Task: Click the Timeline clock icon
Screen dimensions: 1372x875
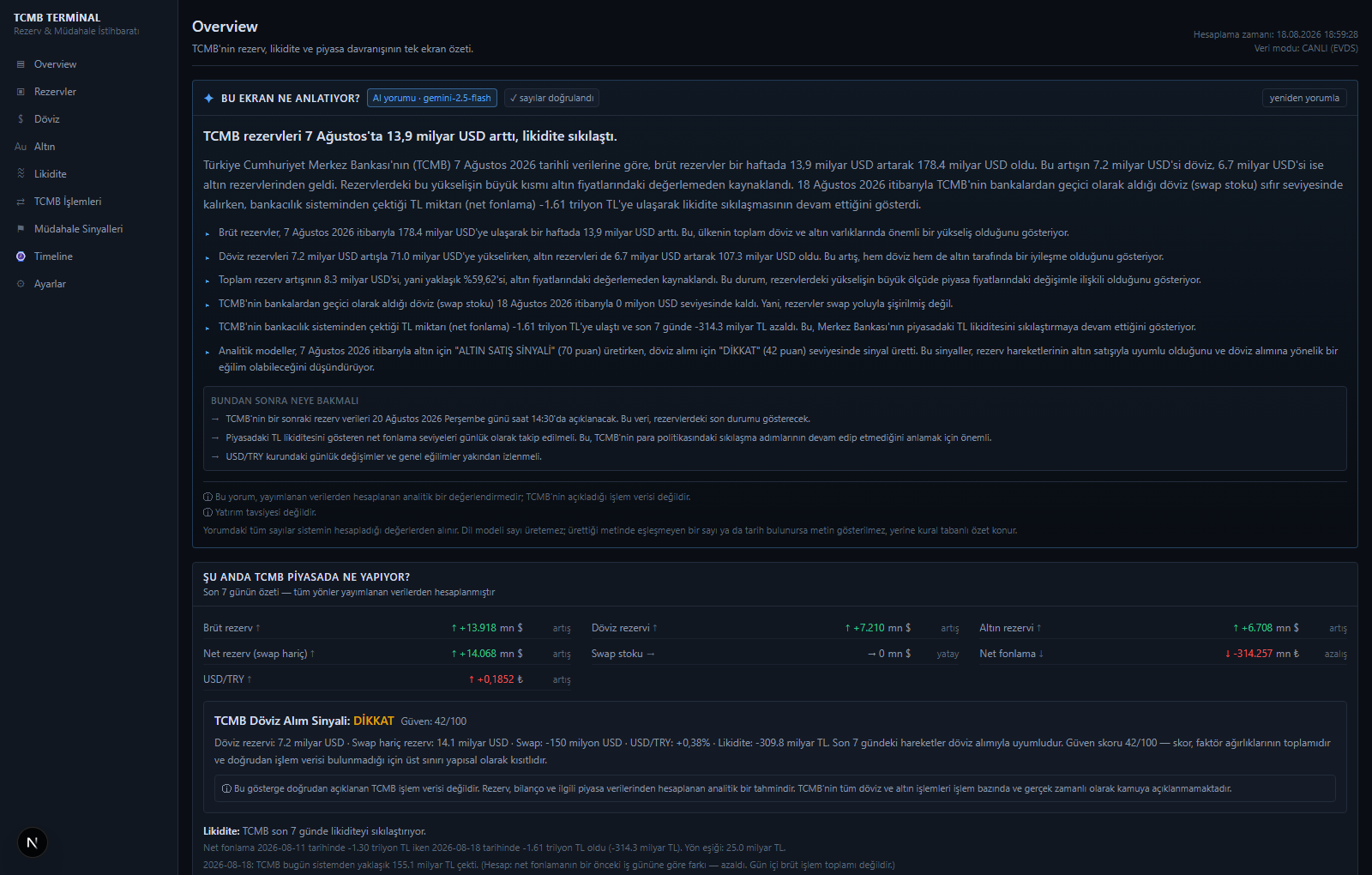Action: pos(21,256)
